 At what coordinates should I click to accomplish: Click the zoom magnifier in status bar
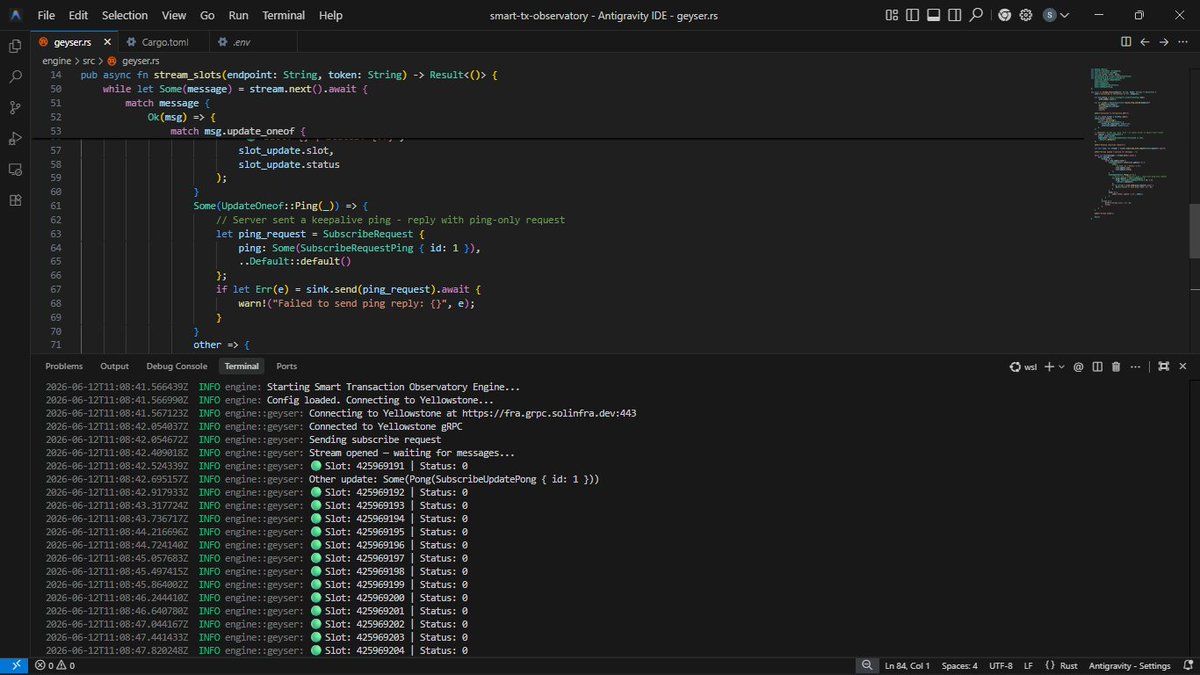tap(866, 666)
